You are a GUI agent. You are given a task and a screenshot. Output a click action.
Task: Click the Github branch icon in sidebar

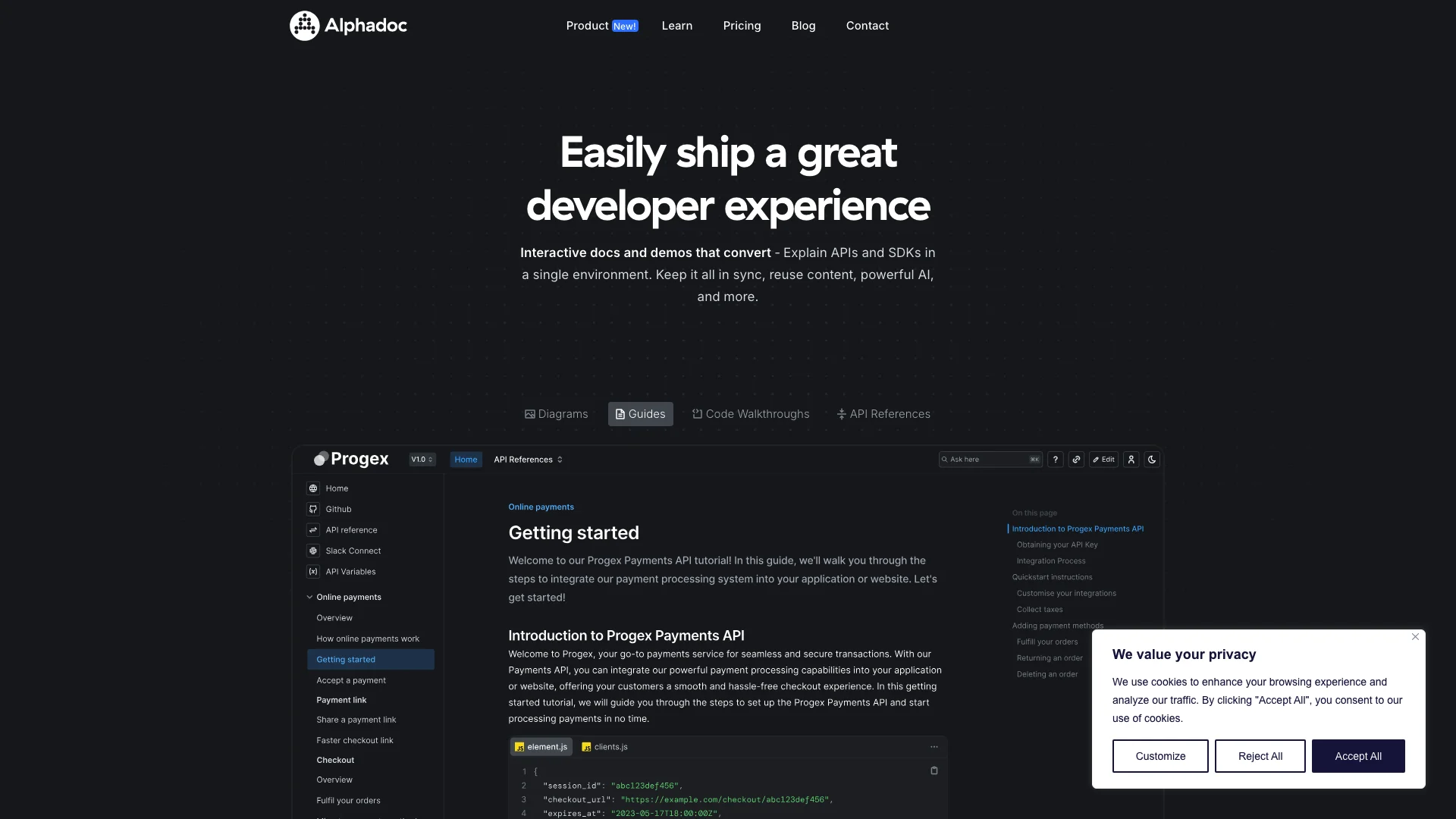[x=313, y=509]
